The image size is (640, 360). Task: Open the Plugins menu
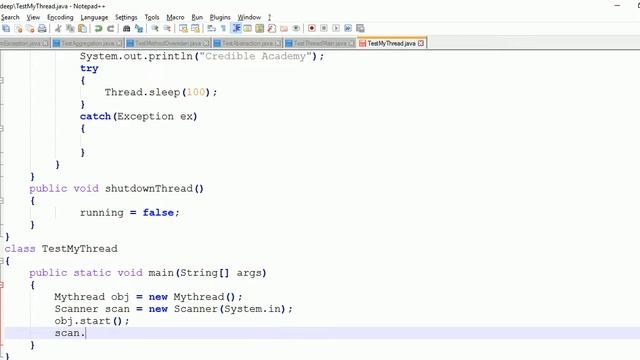220,17
